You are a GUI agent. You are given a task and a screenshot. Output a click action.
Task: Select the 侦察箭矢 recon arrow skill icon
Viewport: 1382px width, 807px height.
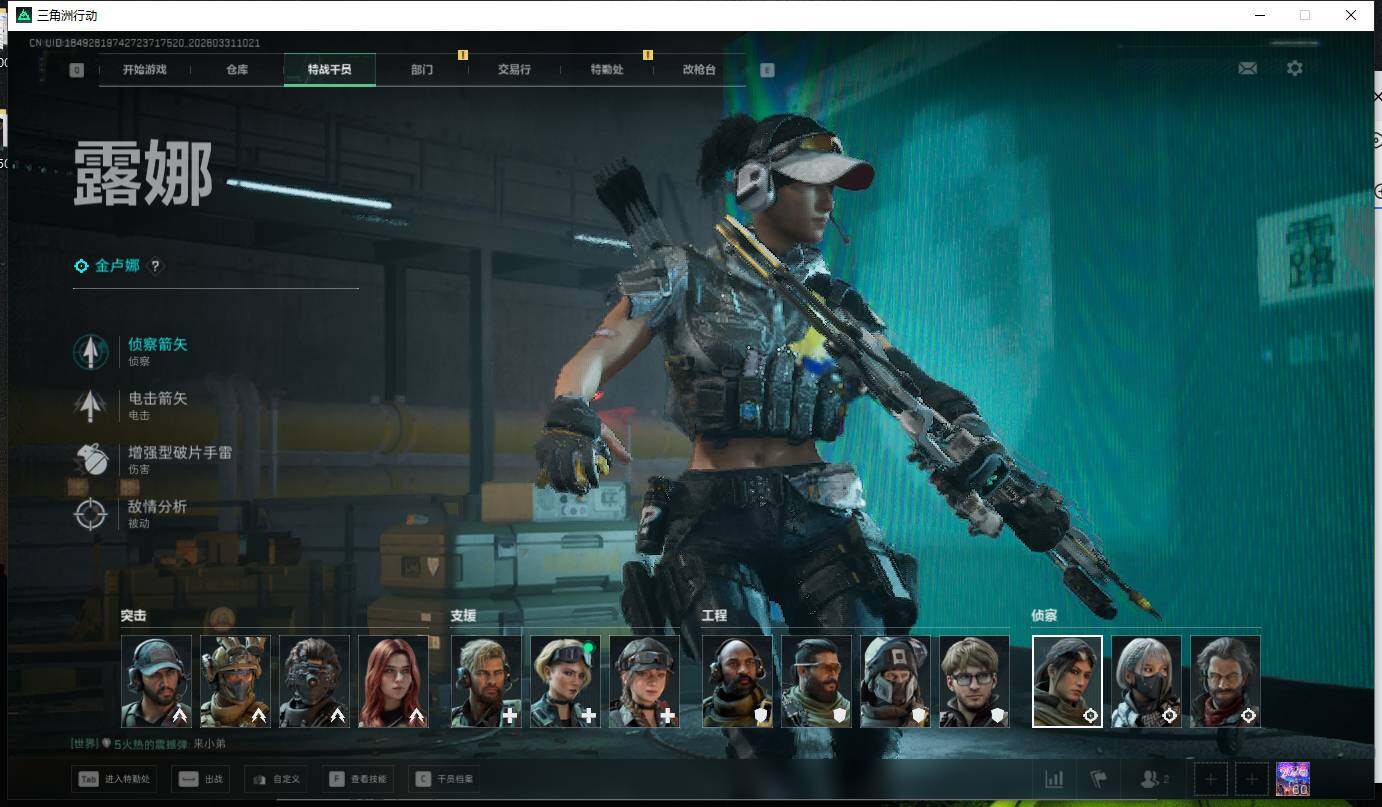click(x=91, y=352)
